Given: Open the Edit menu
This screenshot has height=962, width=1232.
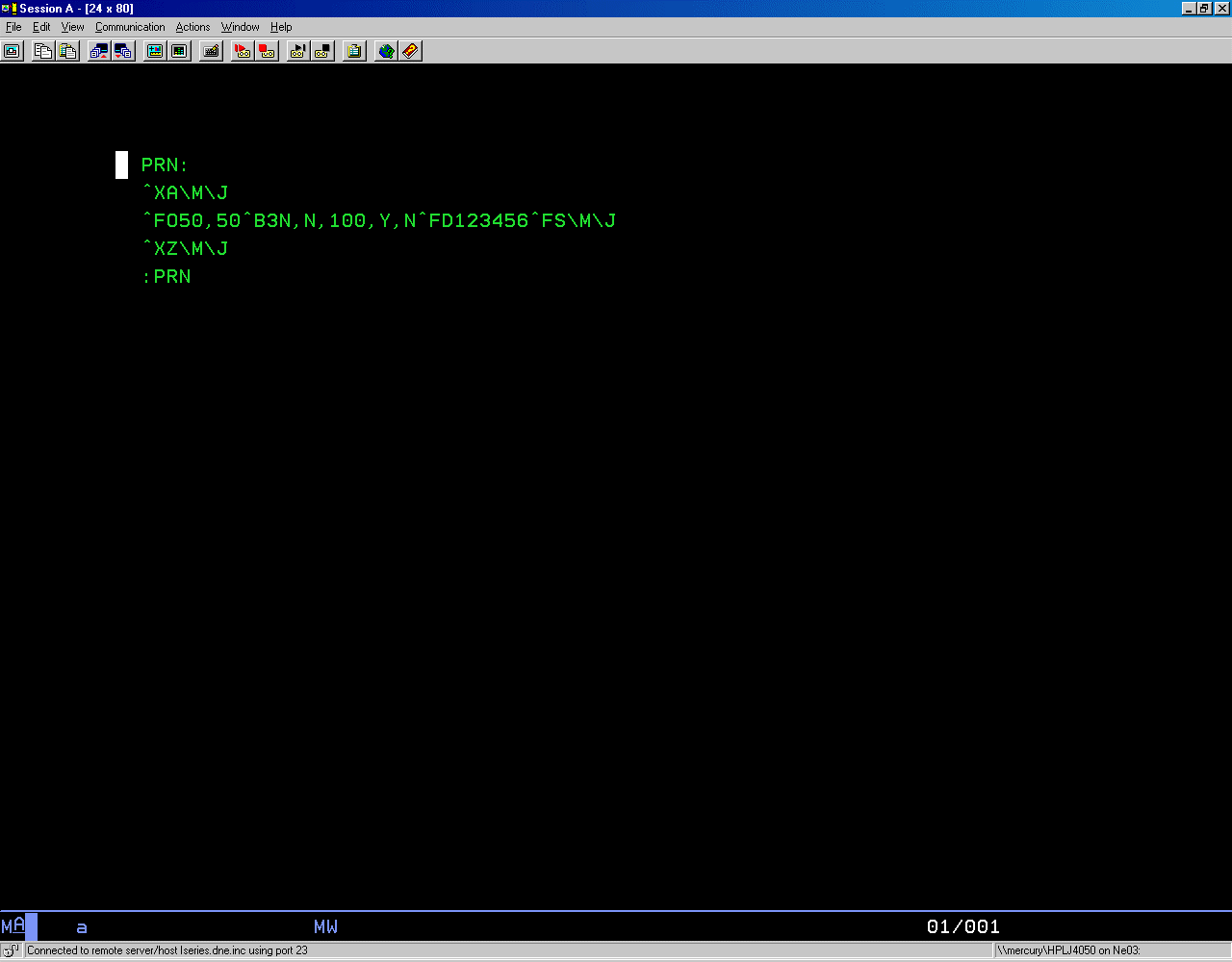Looking at the screenshot, I should 41,27.
